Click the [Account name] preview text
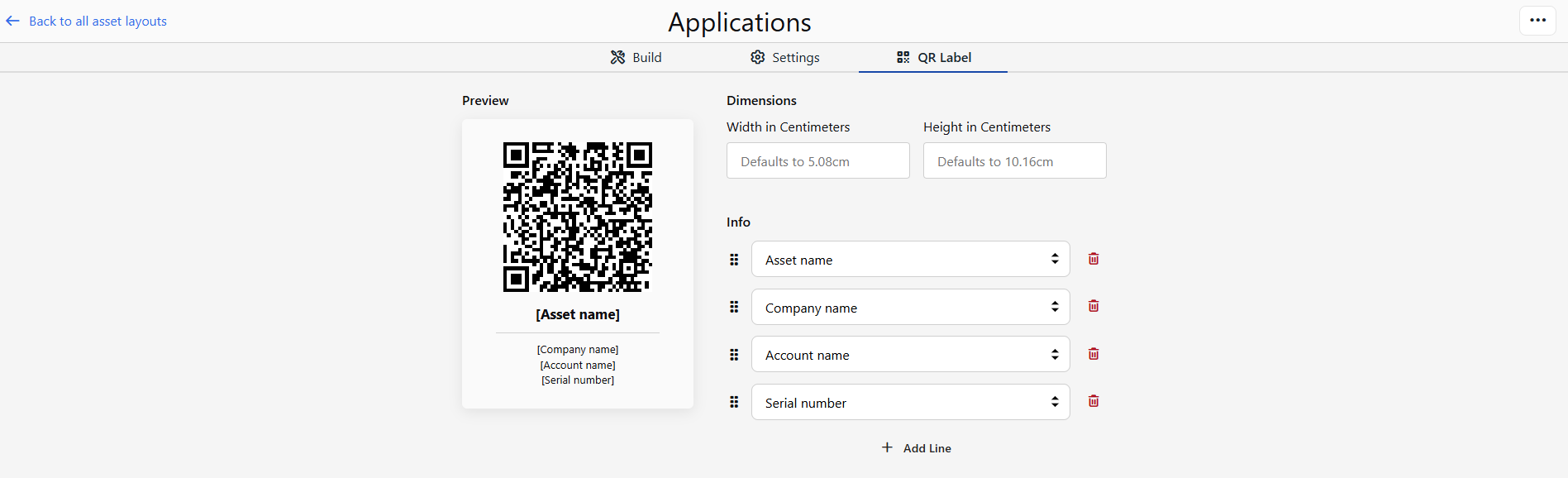 (x=578, y=365)
